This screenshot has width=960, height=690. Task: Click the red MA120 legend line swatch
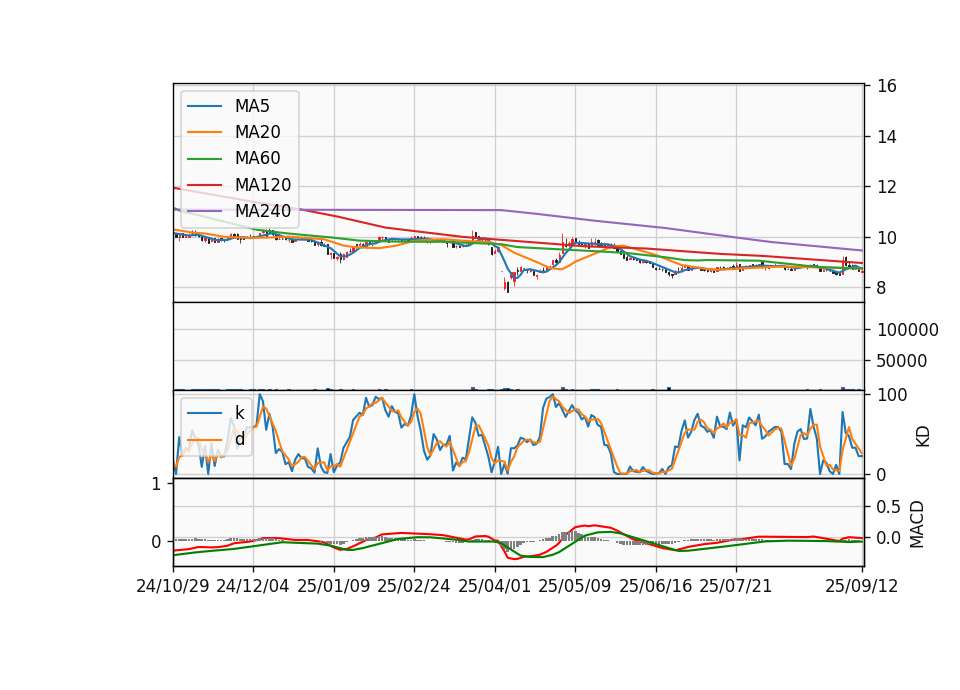(204, 186)
